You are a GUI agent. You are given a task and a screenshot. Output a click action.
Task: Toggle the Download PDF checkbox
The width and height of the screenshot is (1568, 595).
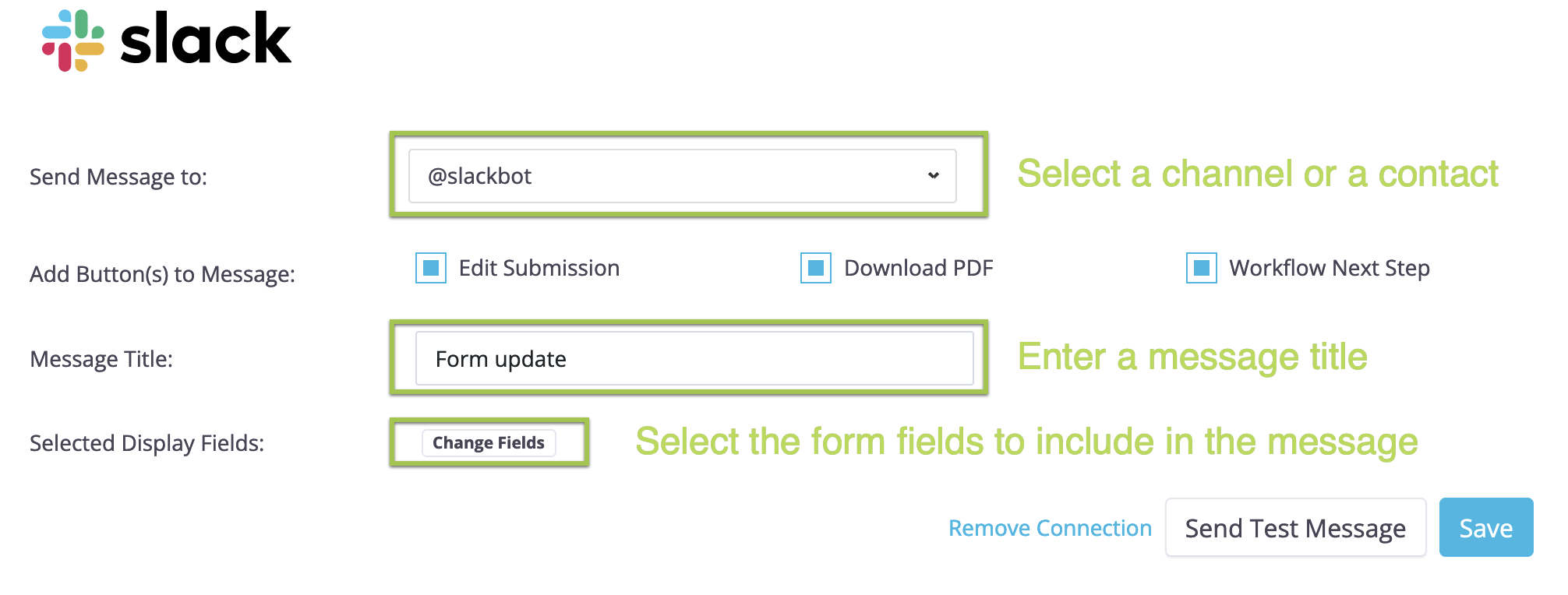(x=816, y=268)
